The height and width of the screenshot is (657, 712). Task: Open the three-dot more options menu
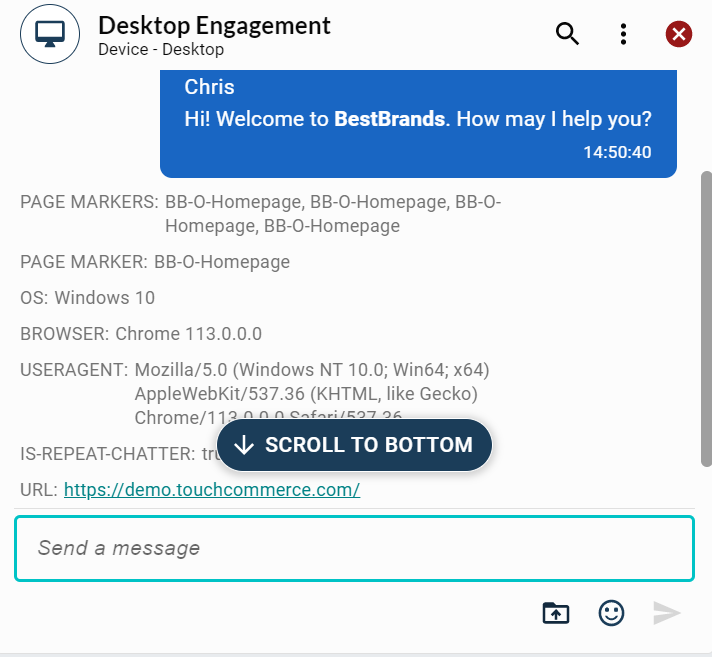(623, 34)
